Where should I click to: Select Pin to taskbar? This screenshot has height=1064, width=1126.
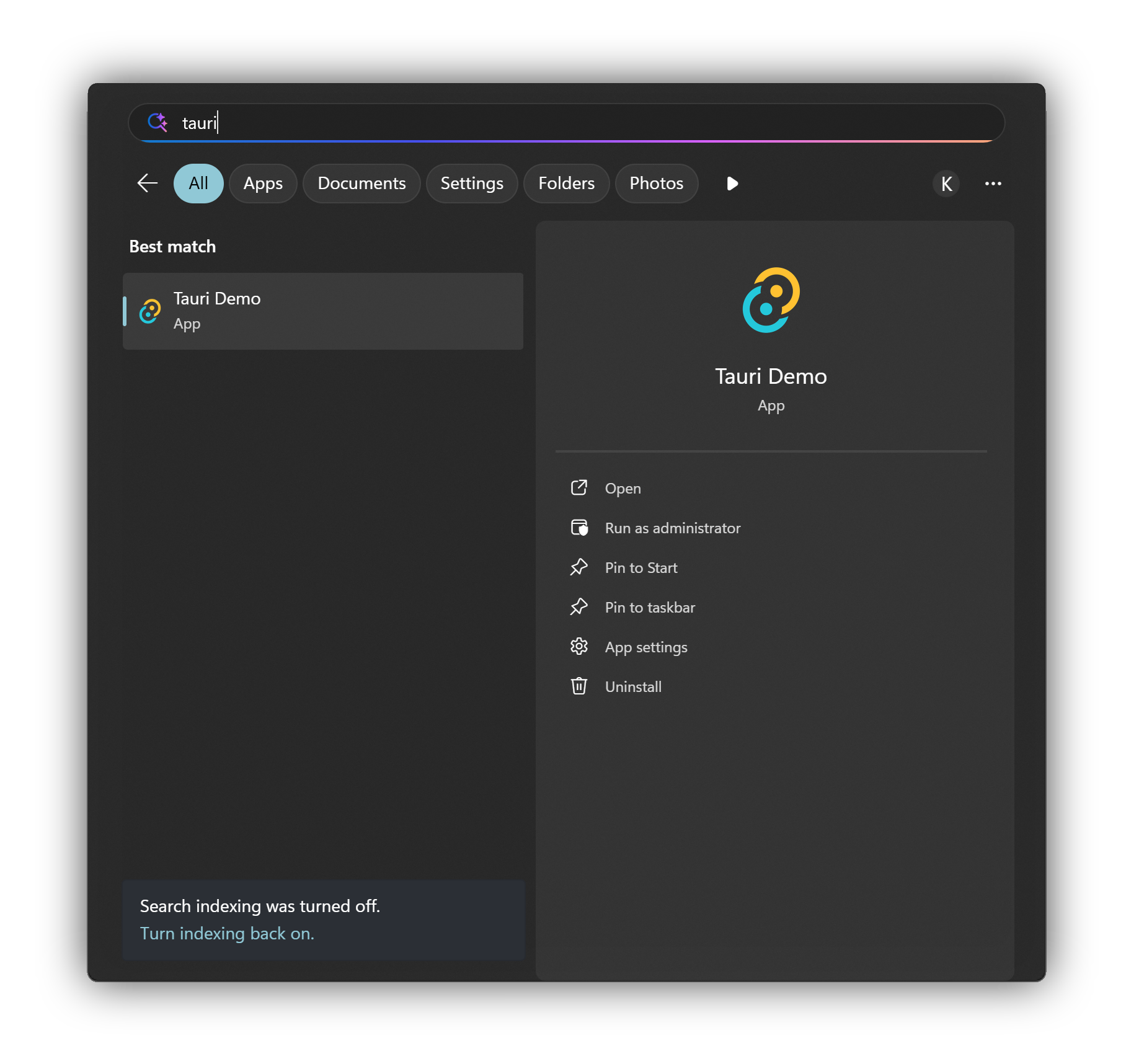pyautogui.click(x=650, y=608)
